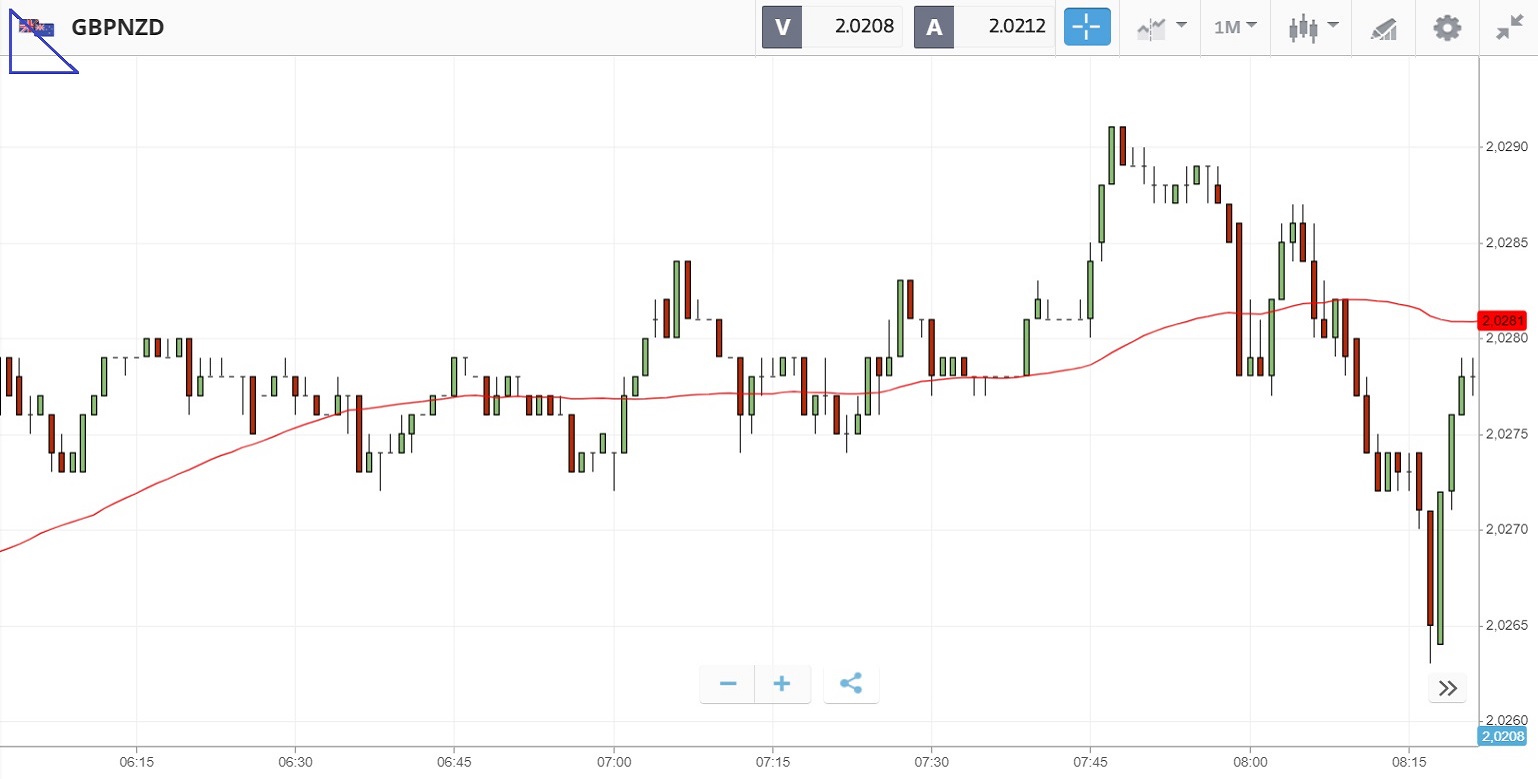Click the collapse chart arrows icon

pyautogui.click(x=1508, y=27)
